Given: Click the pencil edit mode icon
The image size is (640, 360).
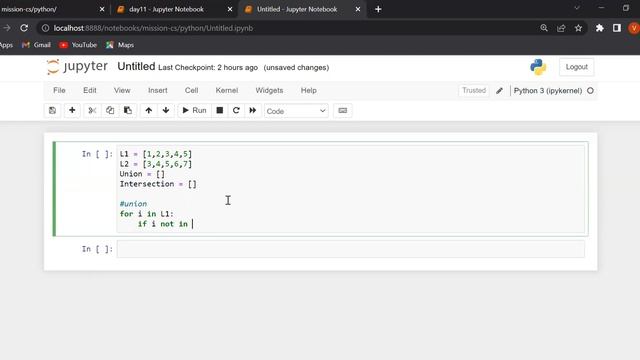Looking at the screenshot, I should [x=500, y=91].
